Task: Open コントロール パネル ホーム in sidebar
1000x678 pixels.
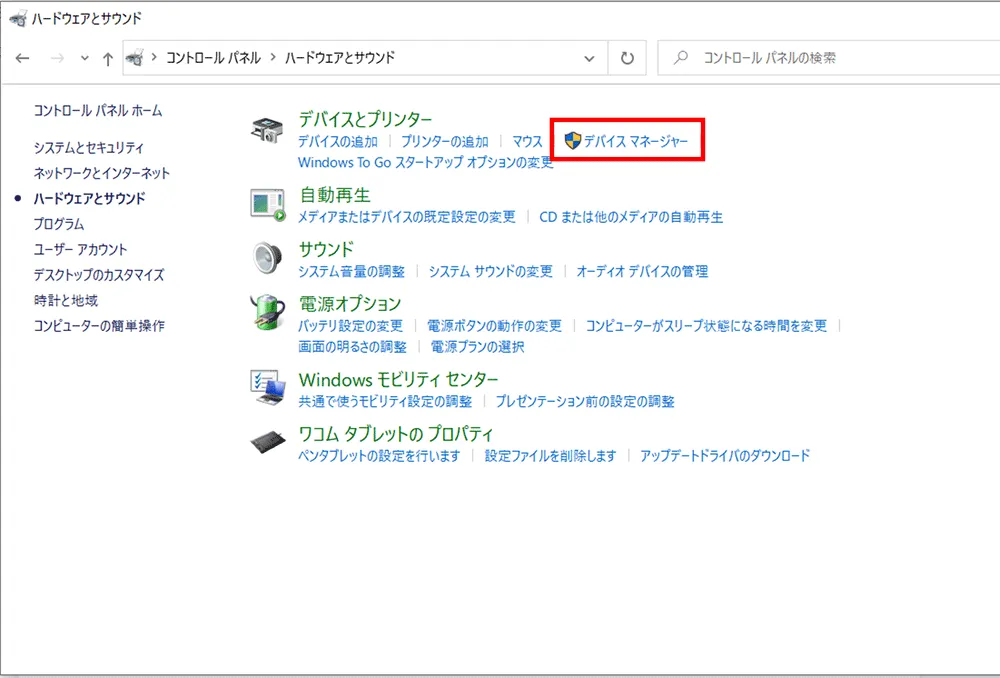Action: pos(98,110)
